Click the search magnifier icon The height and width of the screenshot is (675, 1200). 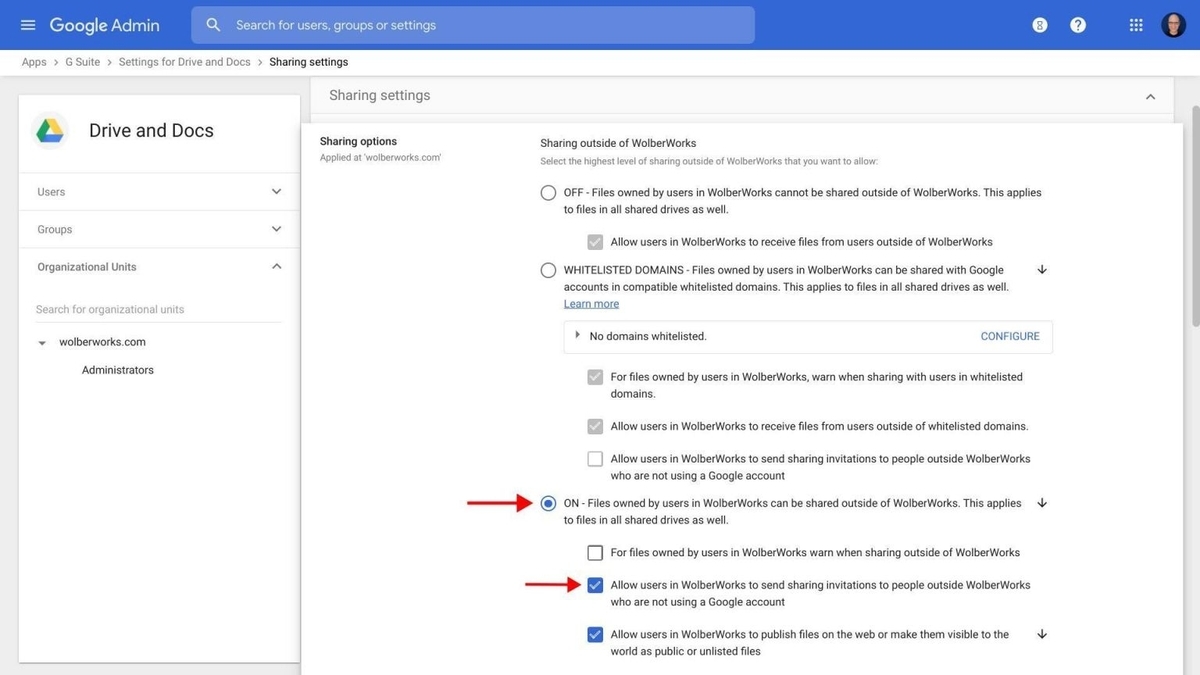[x=210, y=23]
